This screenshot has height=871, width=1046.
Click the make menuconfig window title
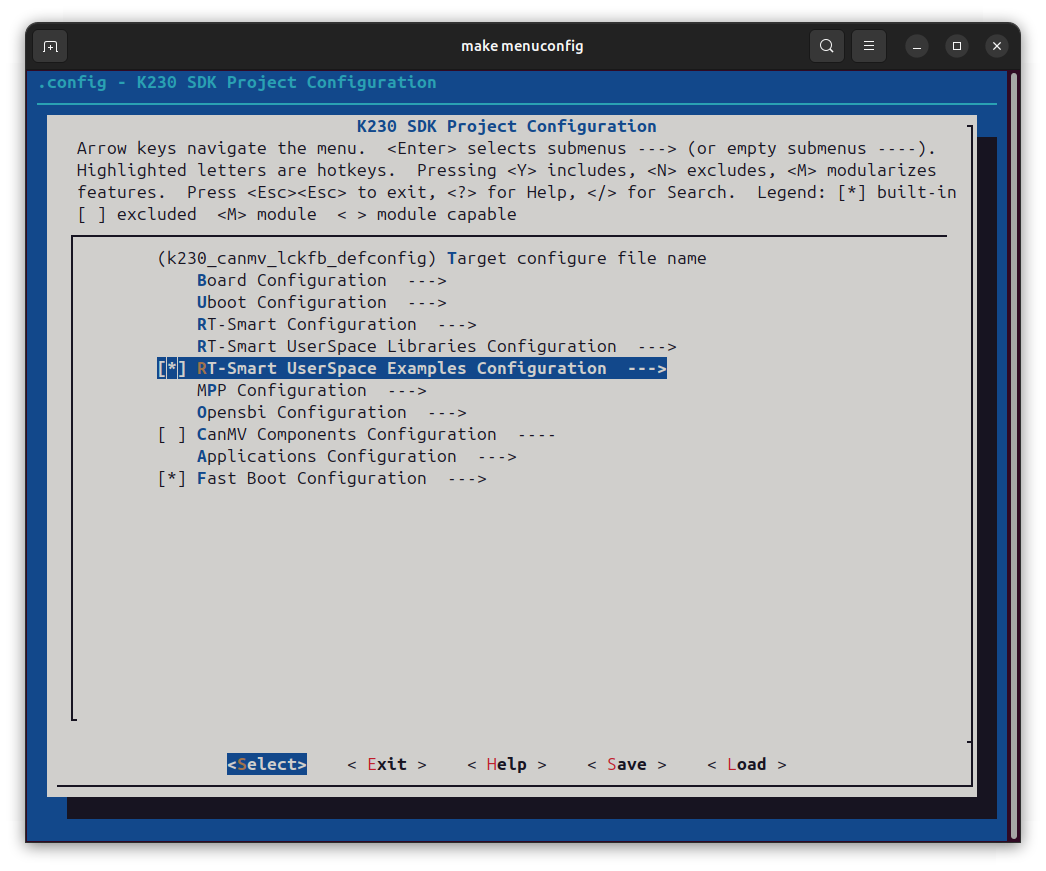[x=522, y=46]
